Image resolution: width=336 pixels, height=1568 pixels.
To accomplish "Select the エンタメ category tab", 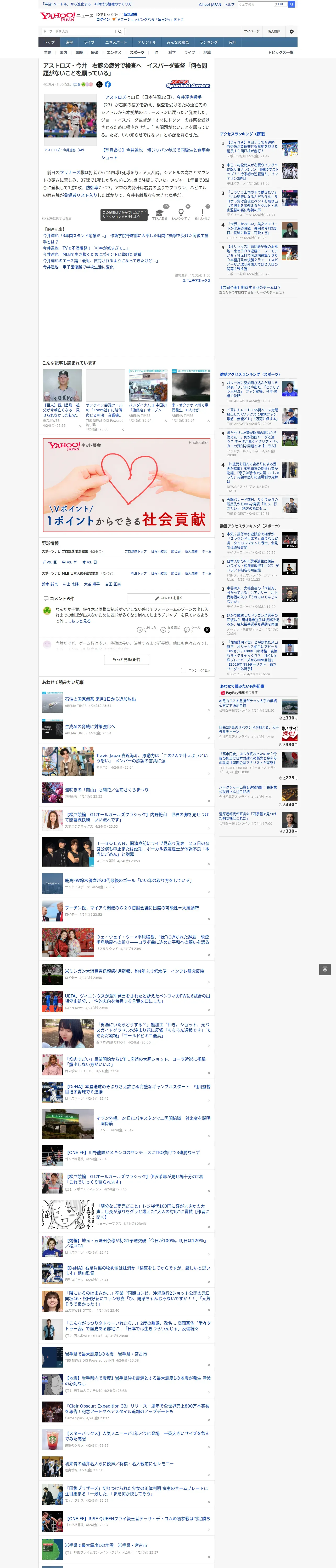I will [x=114, y=52].
